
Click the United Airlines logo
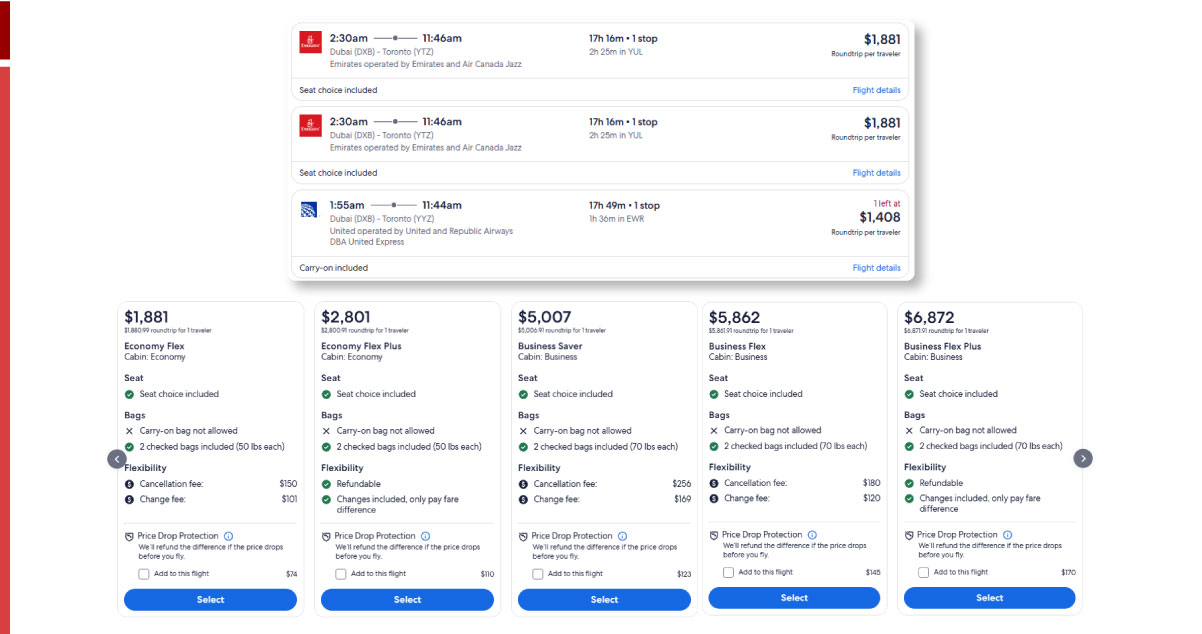309,210
